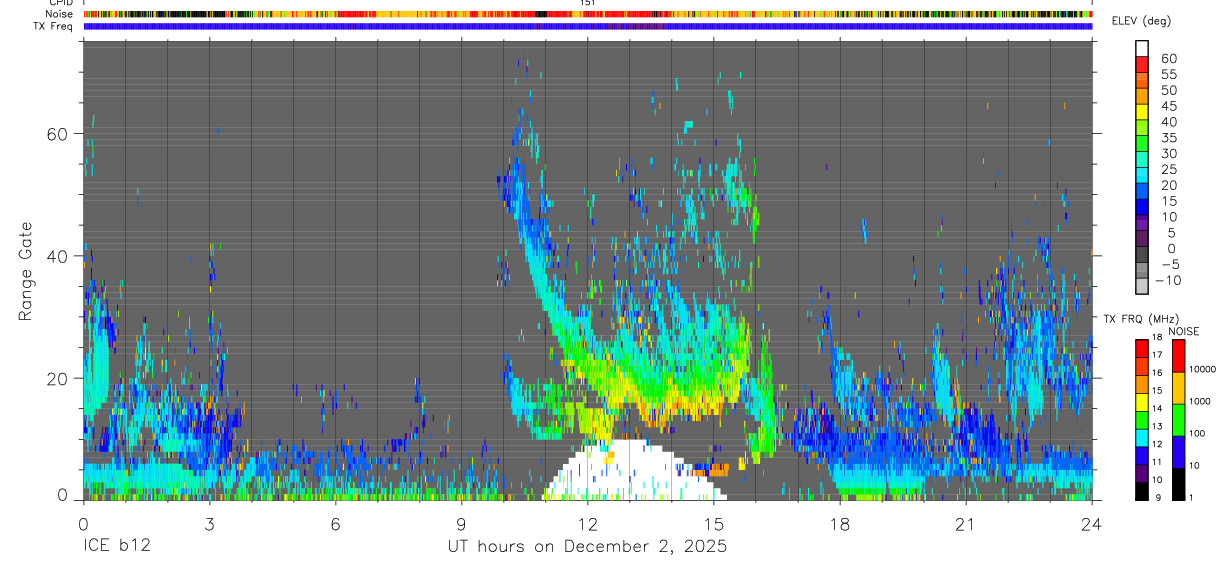Select the '60' label on ELEV scale

pyautogui.click(x=1167, y=59)
